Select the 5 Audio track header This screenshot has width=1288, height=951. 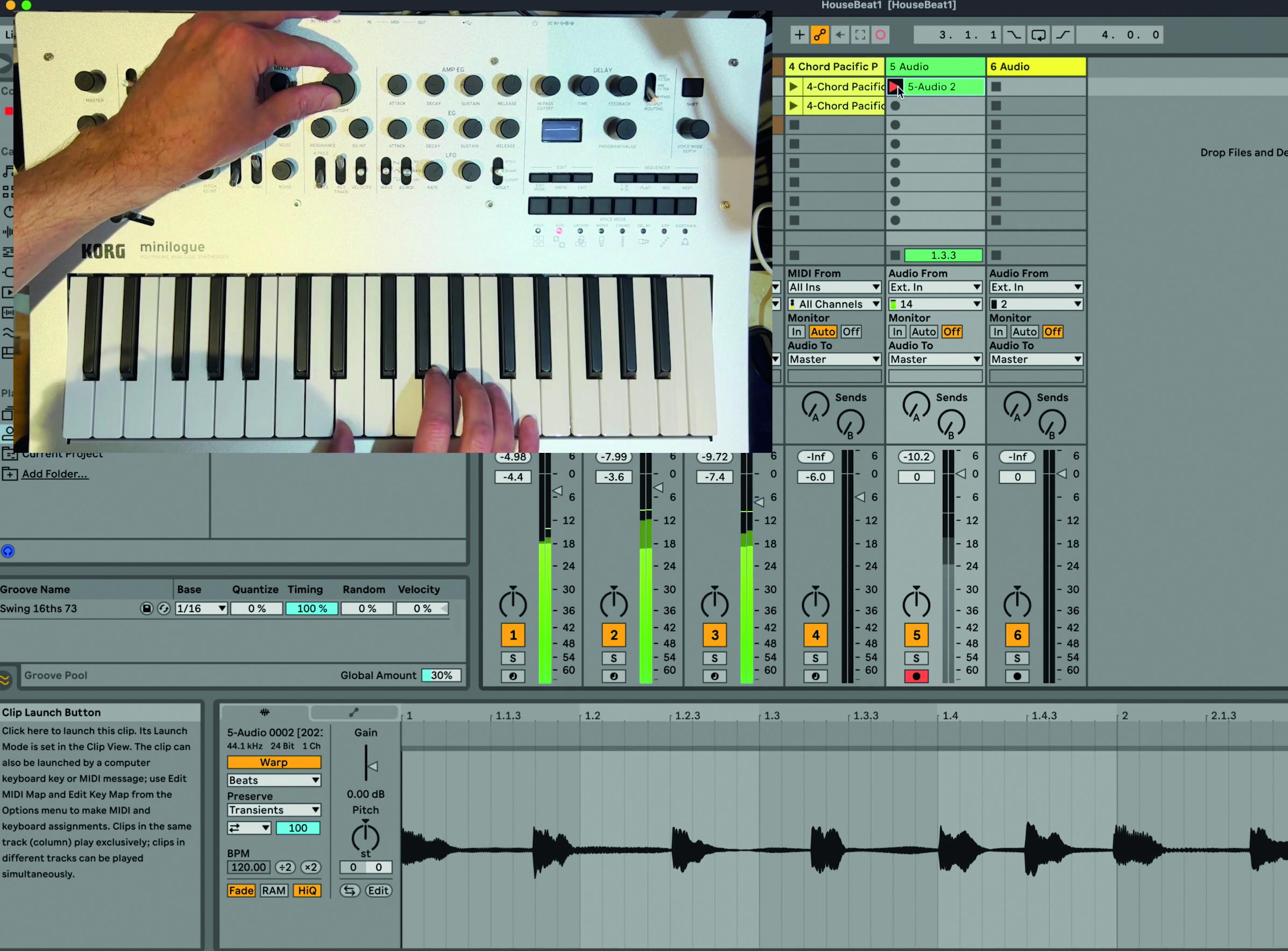click(x=936, y=67)
